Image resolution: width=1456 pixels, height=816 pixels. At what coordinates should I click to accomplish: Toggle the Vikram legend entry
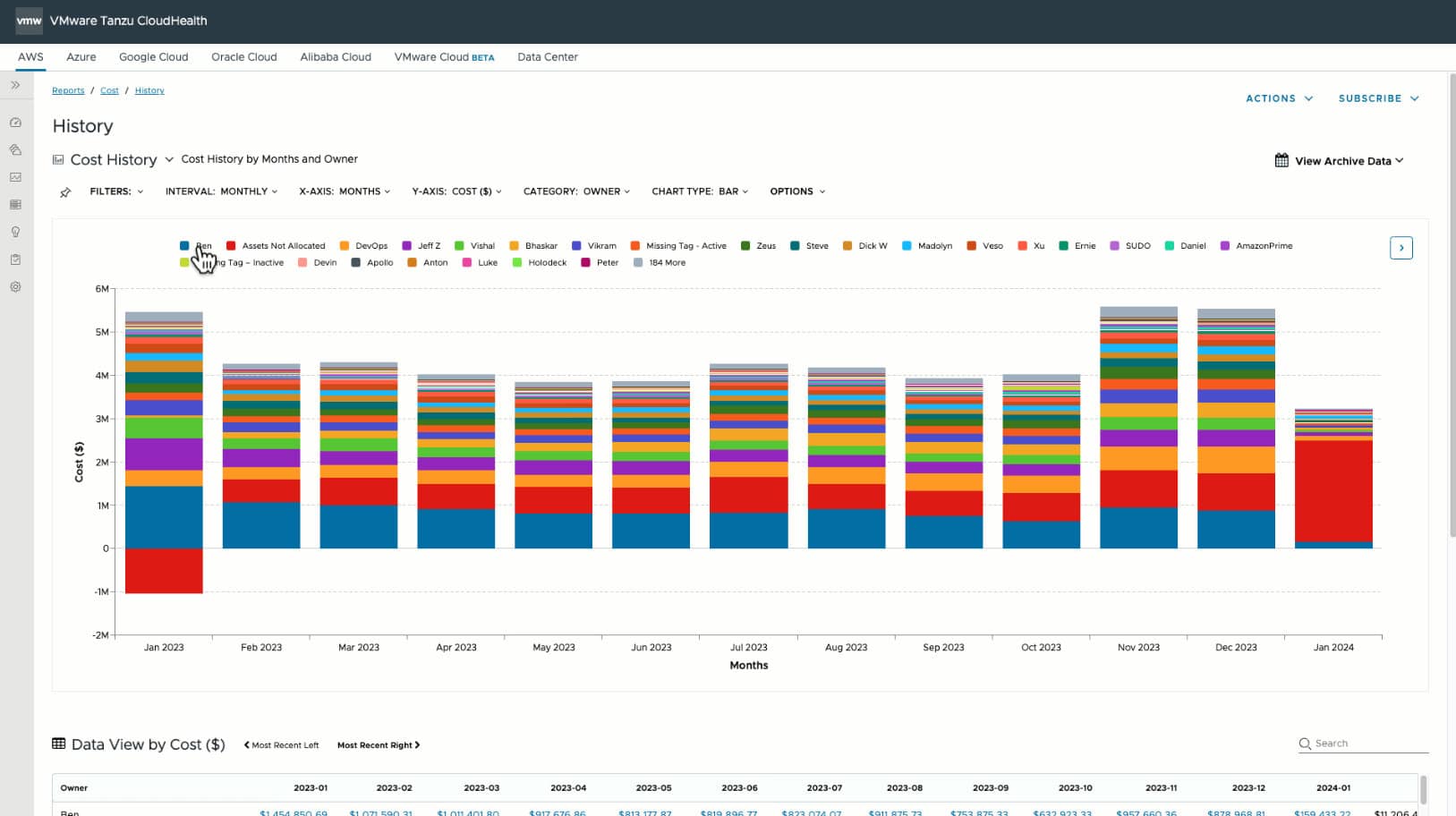tap(594, 246)
